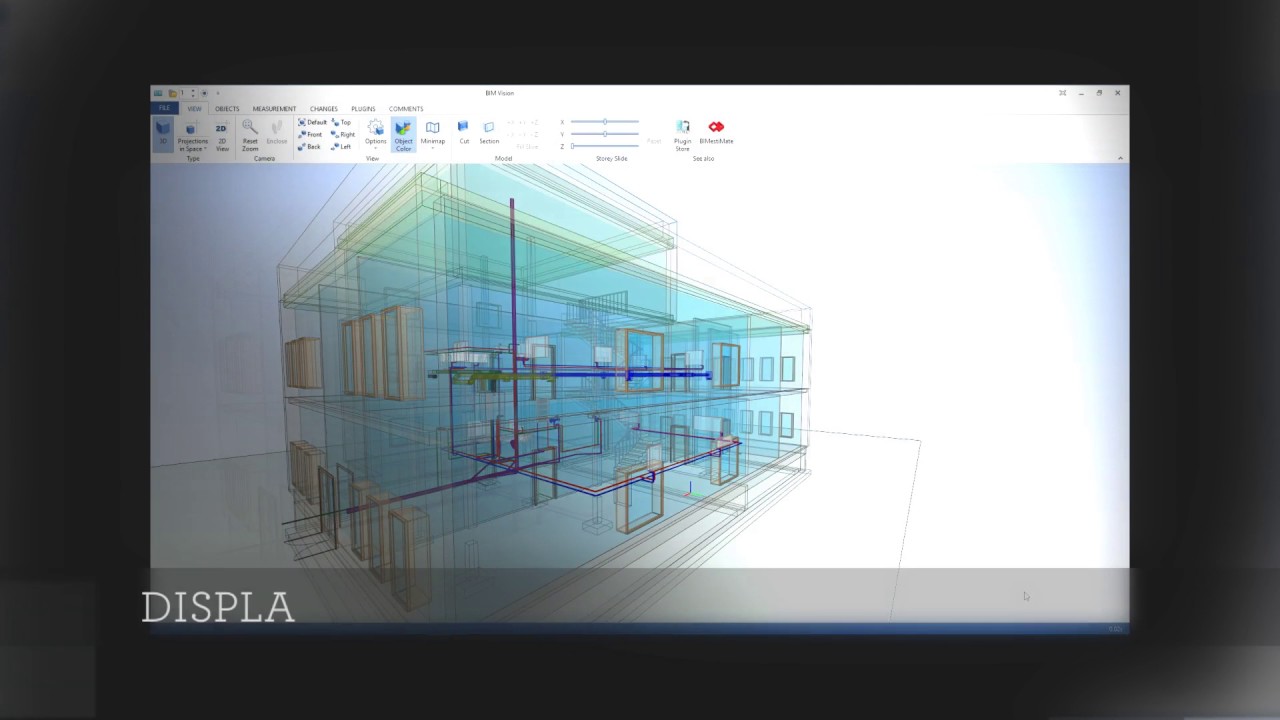Select the Section model tool
The height and width of the screenshot is (720, 1280).
(x=489, y=132)
